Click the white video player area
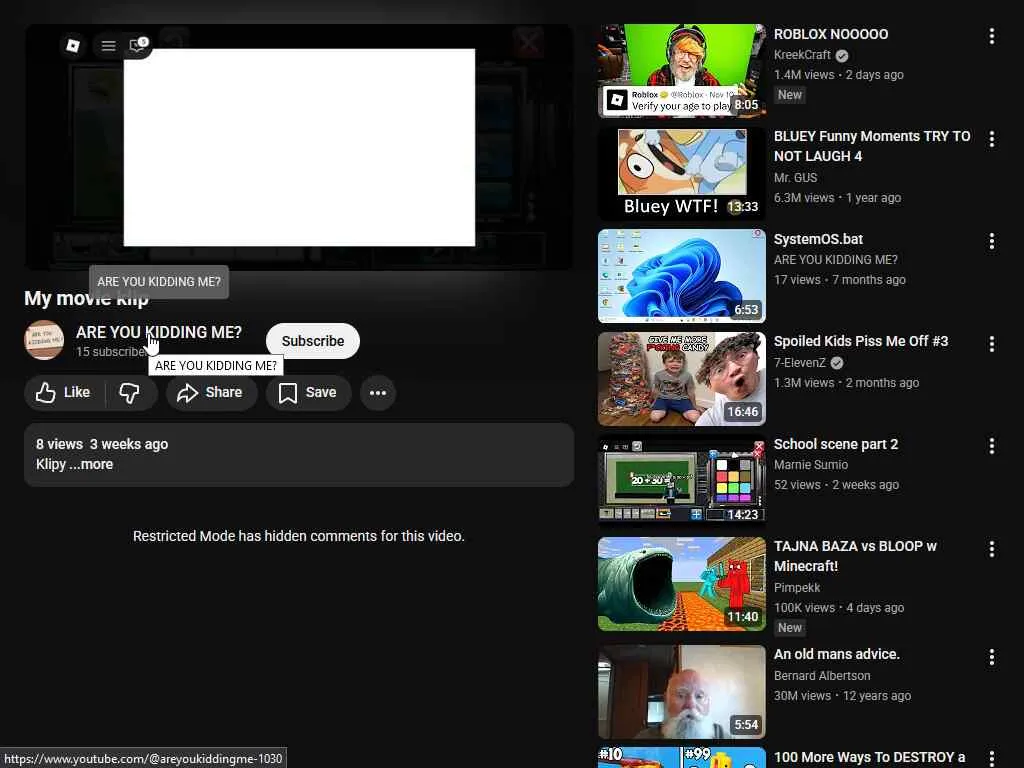Image resolution: width=1024 pixels, height=768 pixels. click(299, 148)
